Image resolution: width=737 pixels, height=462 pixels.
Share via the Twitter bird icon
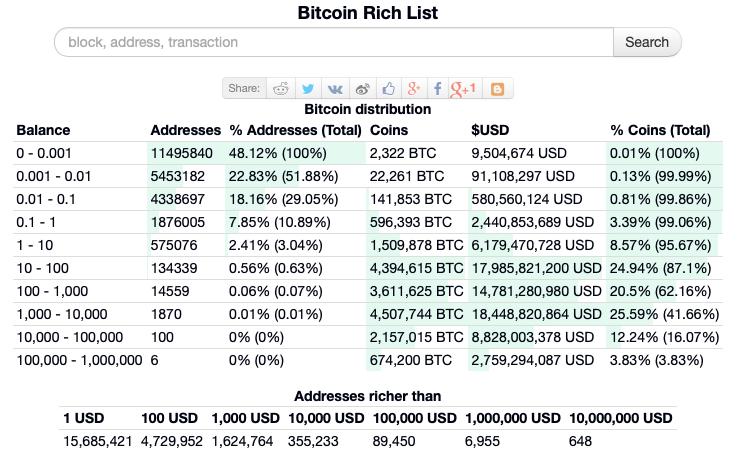[308, 88]
